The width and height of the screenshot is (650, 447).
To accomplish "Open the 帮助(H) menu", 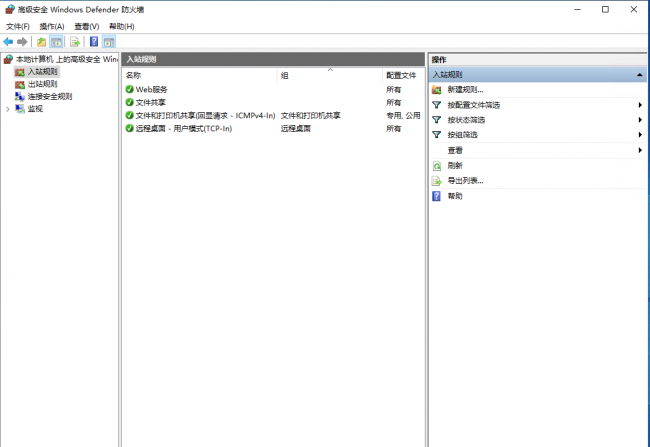I will tap(121, 27).
